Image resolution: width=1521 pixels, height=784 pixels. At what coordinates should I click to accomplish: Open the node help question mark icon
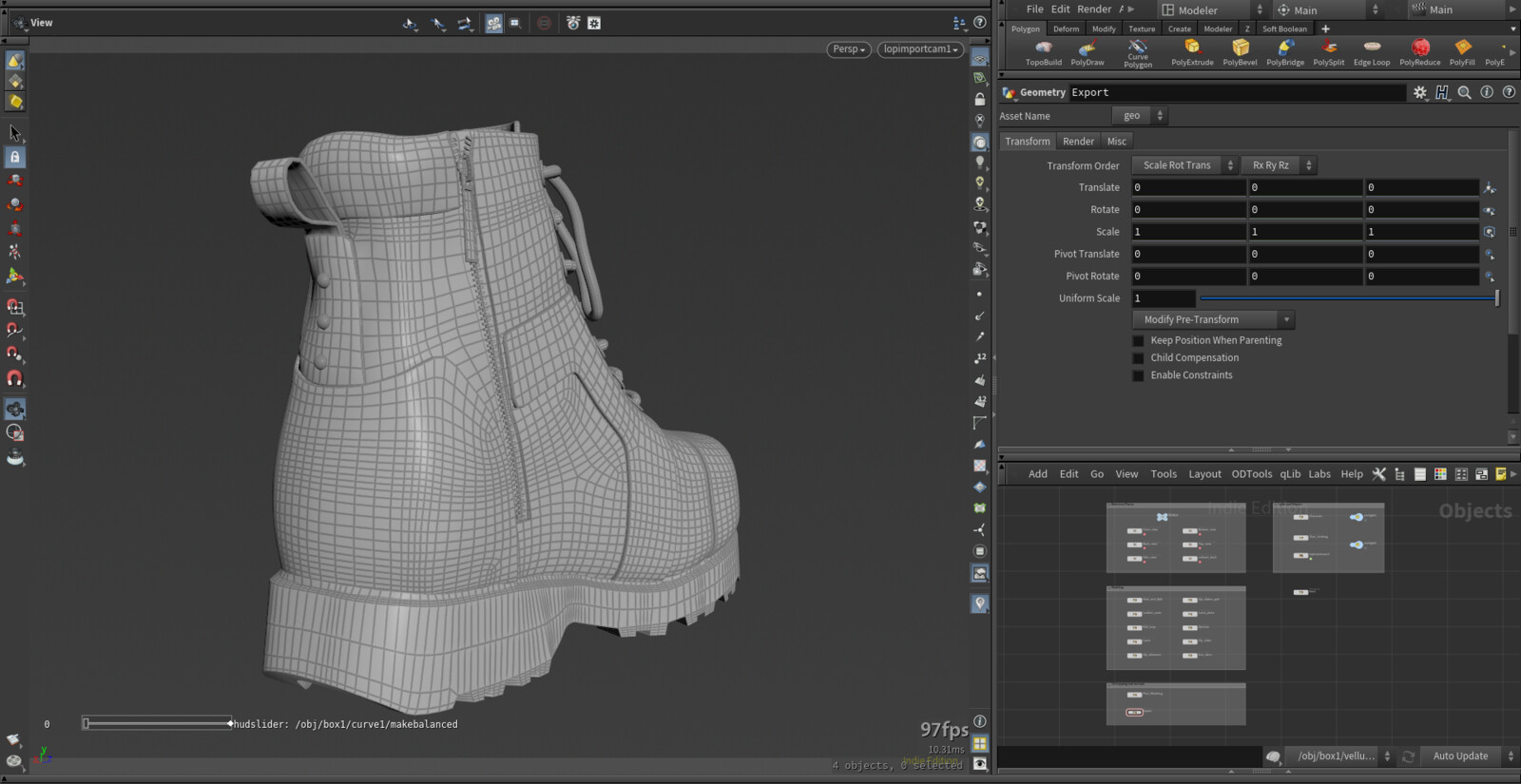[x=1509, y=92]
